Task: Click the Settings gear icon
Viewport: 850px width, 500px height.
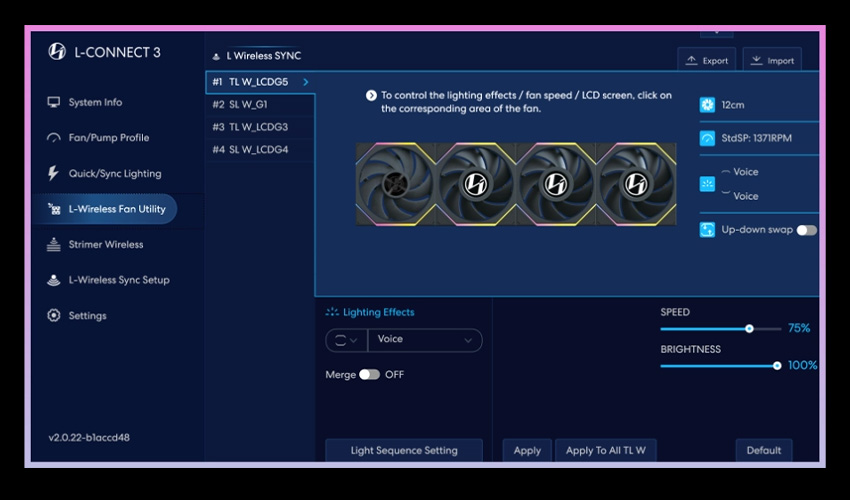Action: [54, 315]
